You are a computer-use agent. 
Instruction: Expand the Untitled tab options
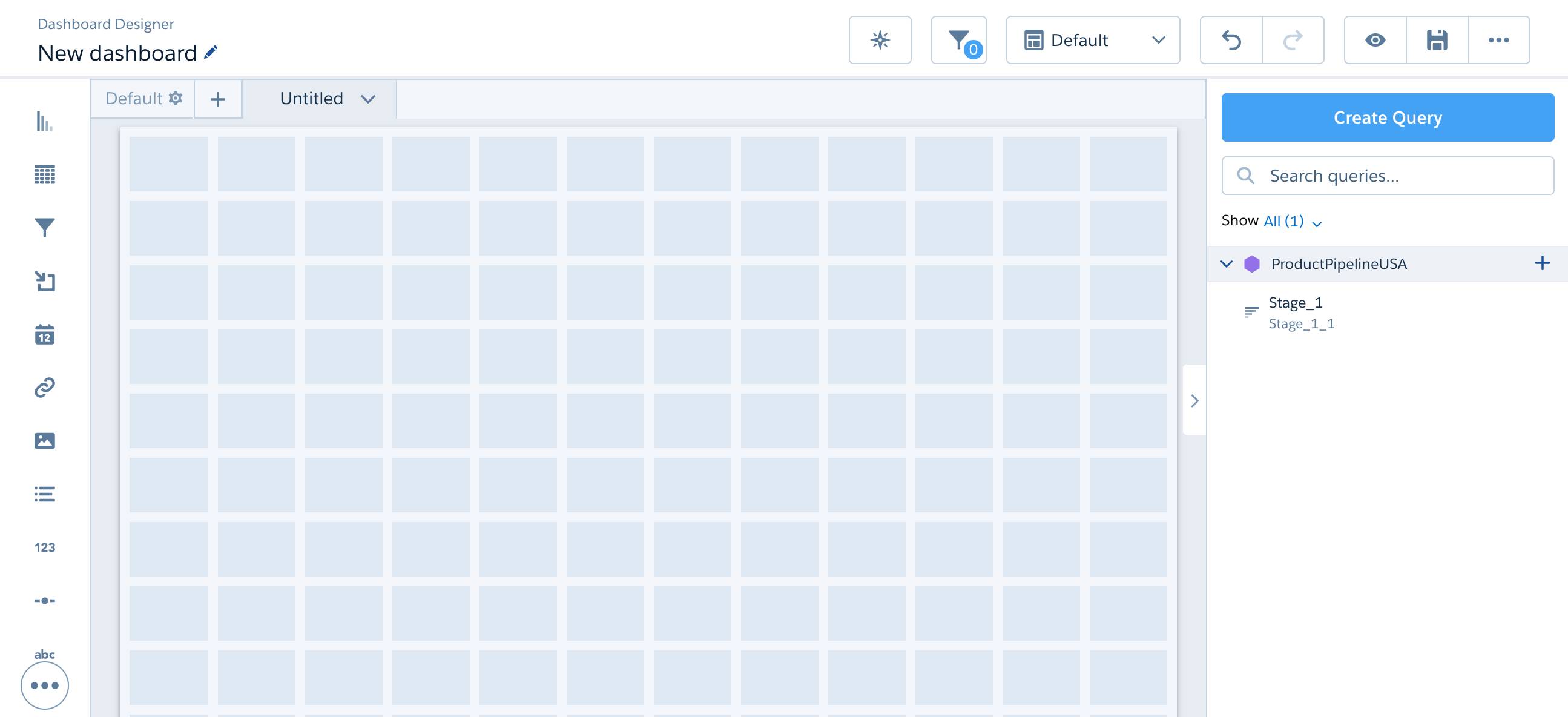(368, 98)
